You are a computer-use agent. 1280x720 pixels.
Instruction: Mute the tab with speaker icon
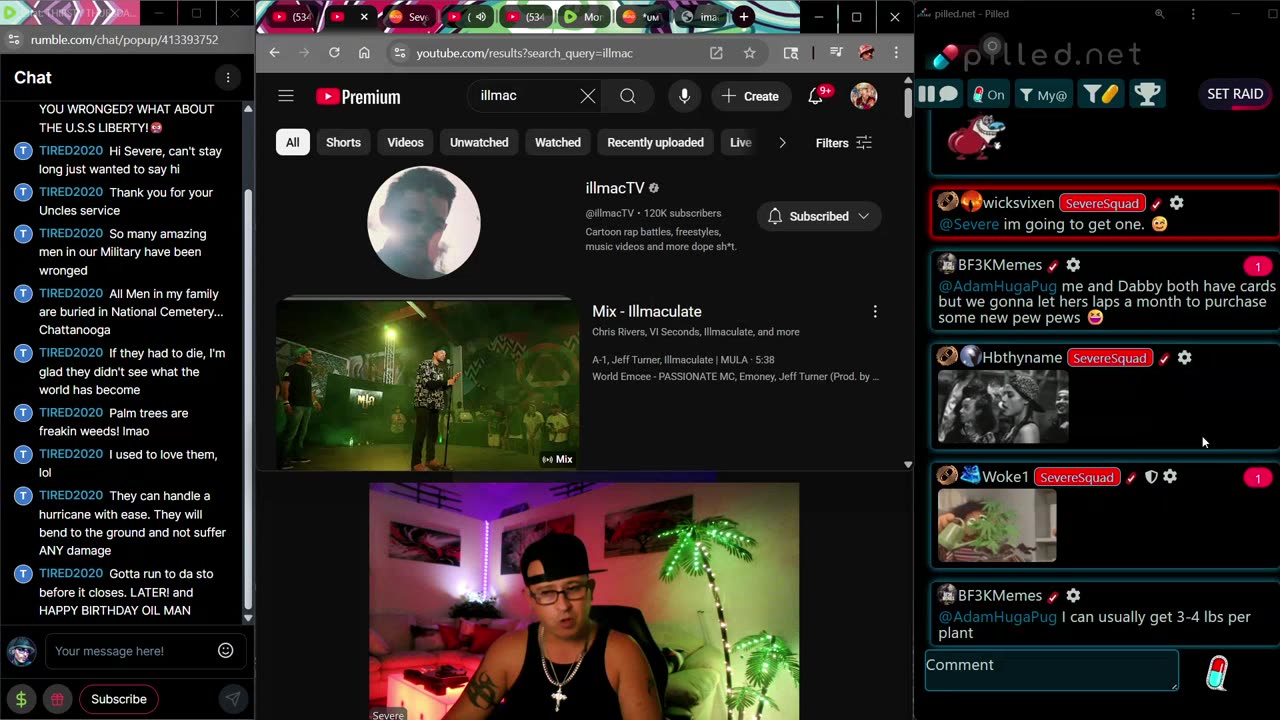coord(481,17)
